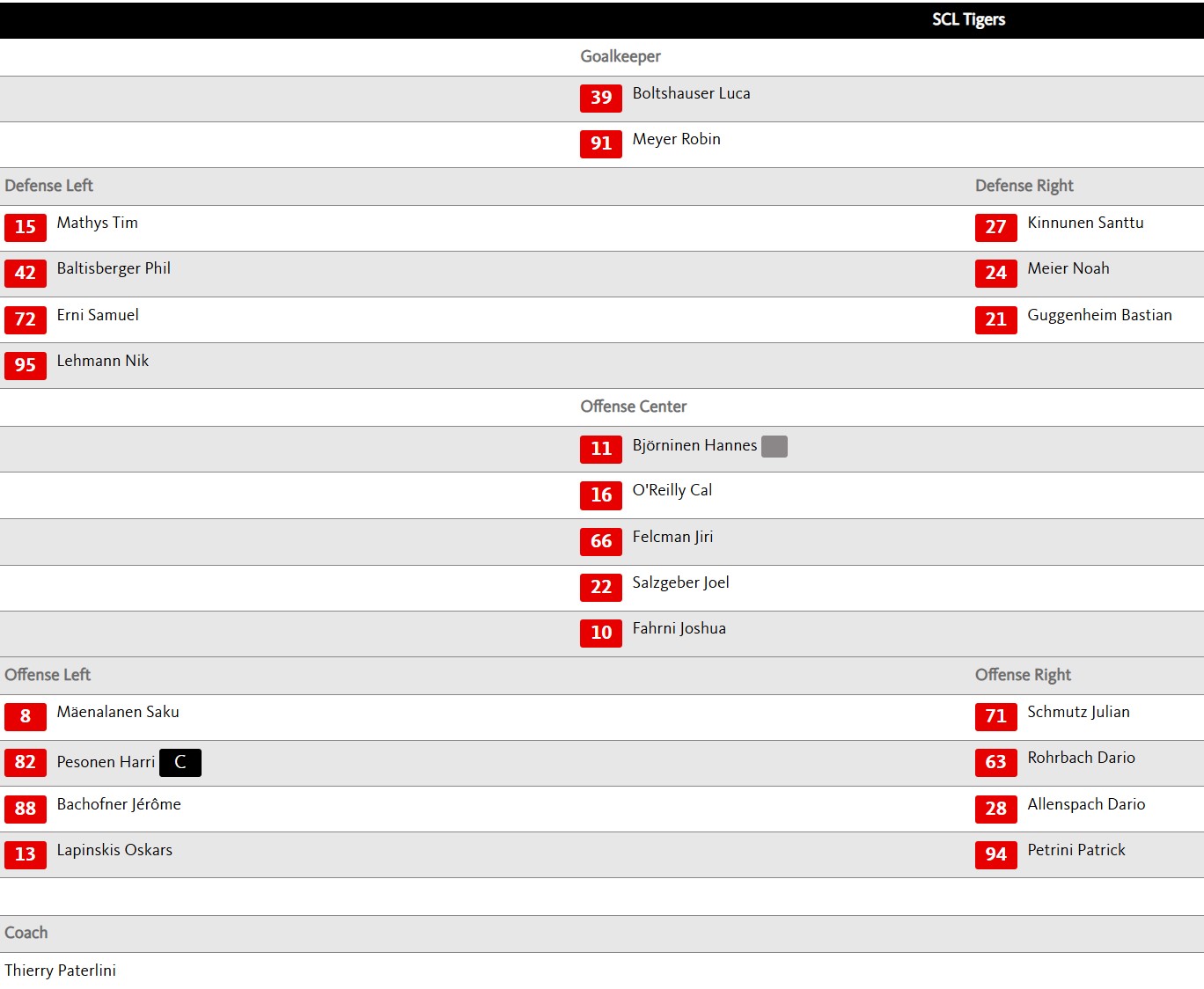Click jersey badge 27 next to Kinnunen Santtu
The height and width of the screenshot is (989, 1204).
coord(996,227)
